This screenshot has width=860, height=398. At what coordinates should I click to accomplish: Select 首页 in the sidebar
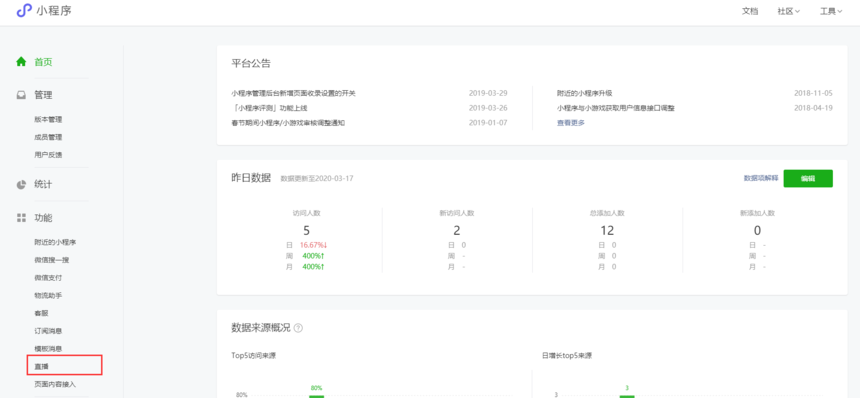pos(43,62)
